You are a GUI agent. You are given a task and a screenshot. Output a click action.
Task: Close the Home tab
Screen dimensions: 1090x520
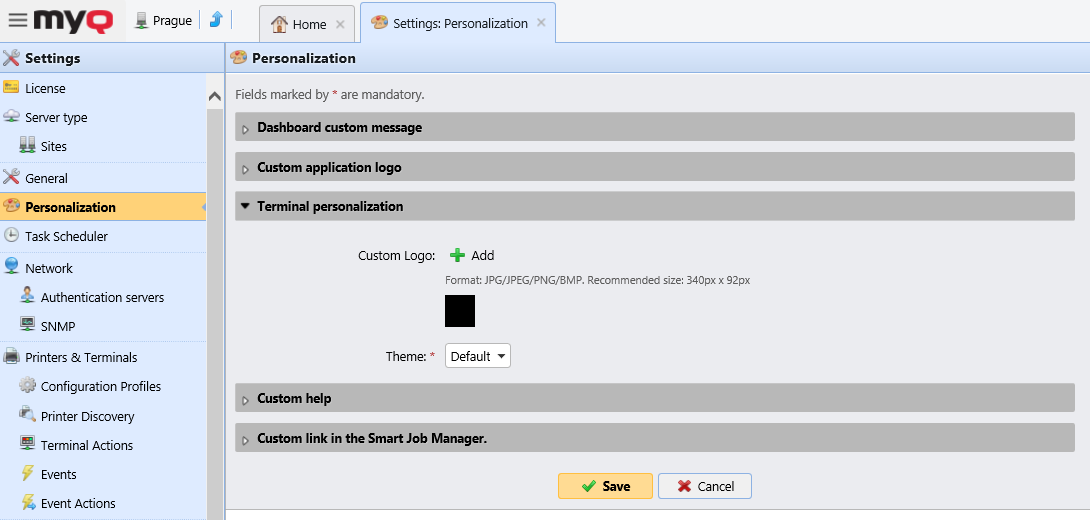point(340,24)
